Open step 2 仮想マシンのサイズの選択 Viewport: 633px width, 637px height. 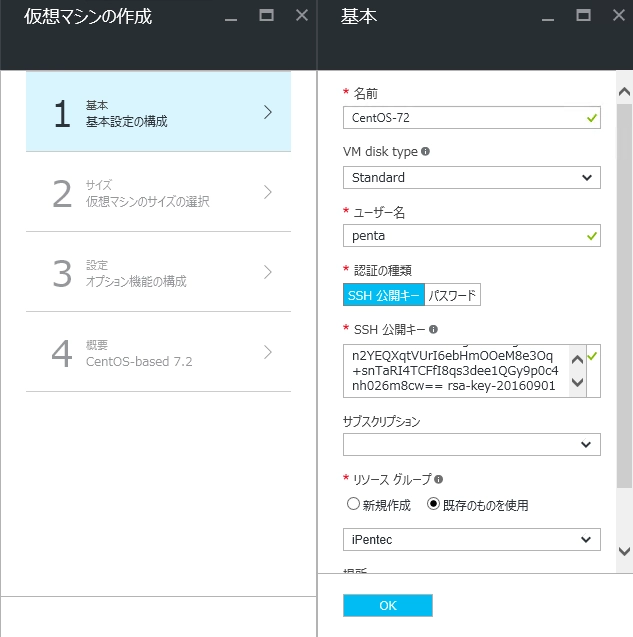pyautogui.click(x=158, y=192)
